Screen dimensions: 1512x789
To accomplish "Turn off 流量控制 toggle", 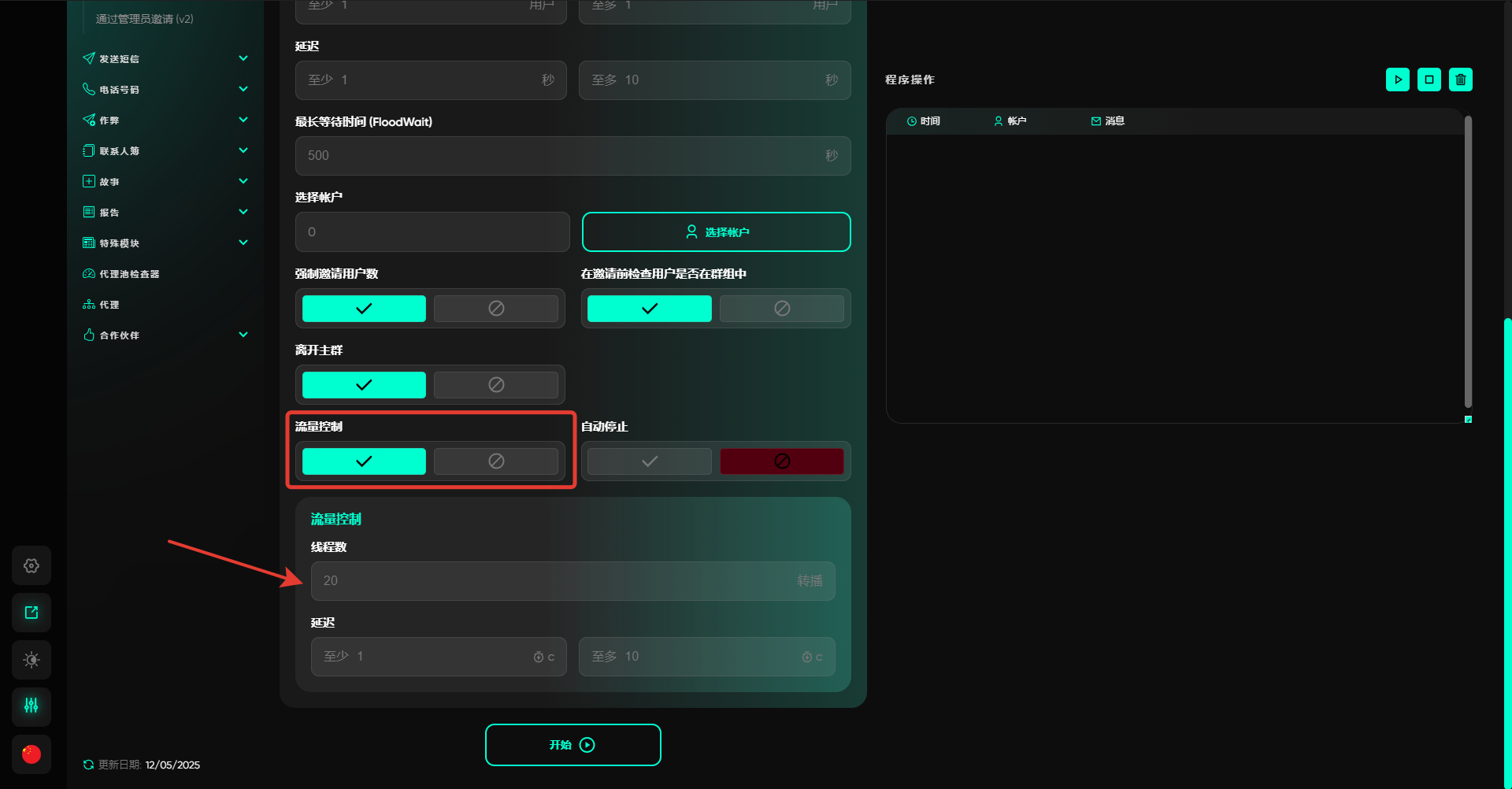I will click(495, 461).
